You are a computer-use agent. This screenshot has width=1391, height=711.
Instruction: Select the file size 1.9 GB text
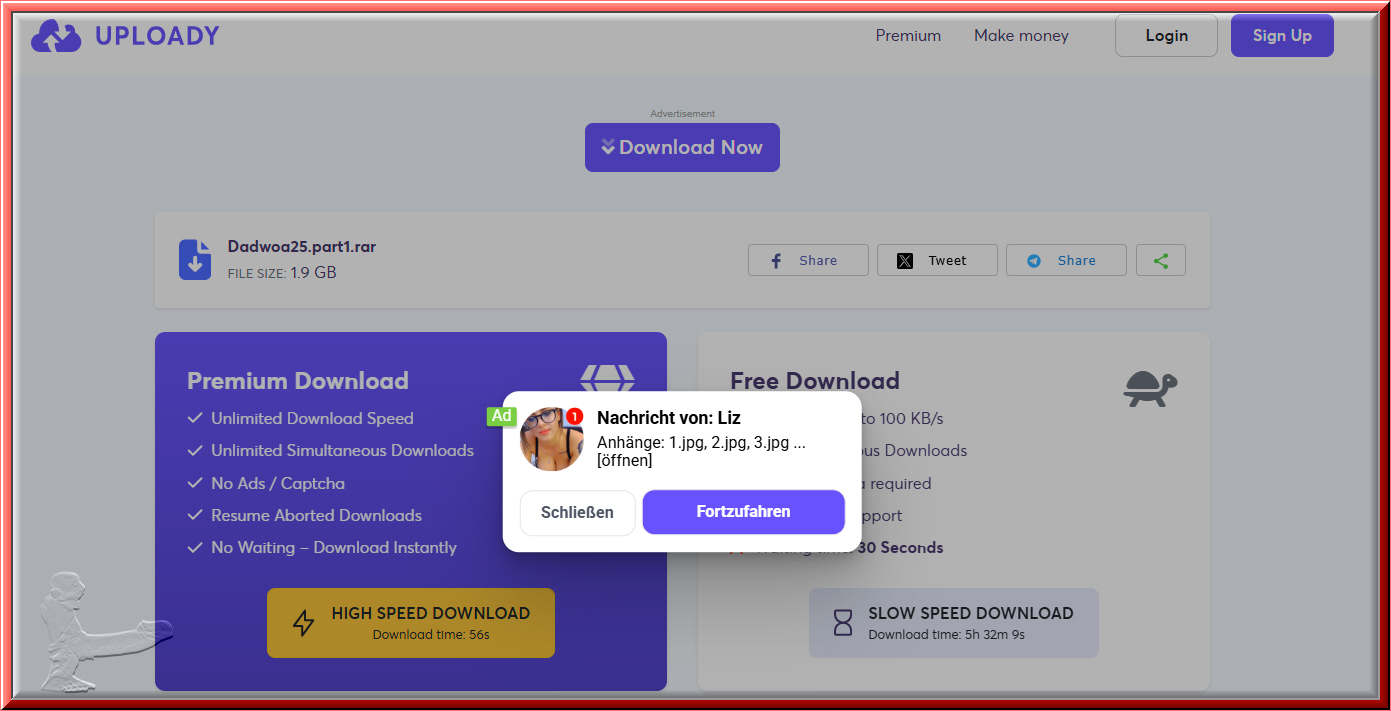point(313,272)
